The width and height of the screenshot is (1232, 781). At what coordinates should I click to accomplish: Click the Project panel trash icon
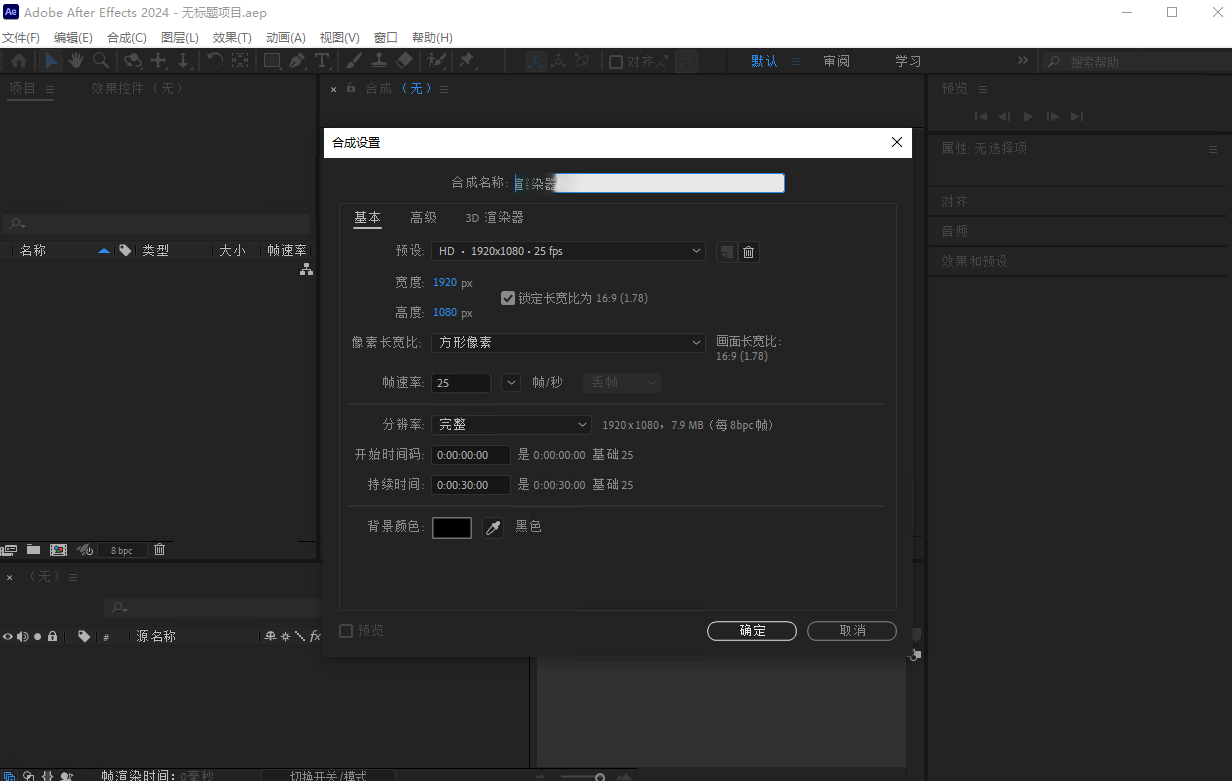(159, 550)
